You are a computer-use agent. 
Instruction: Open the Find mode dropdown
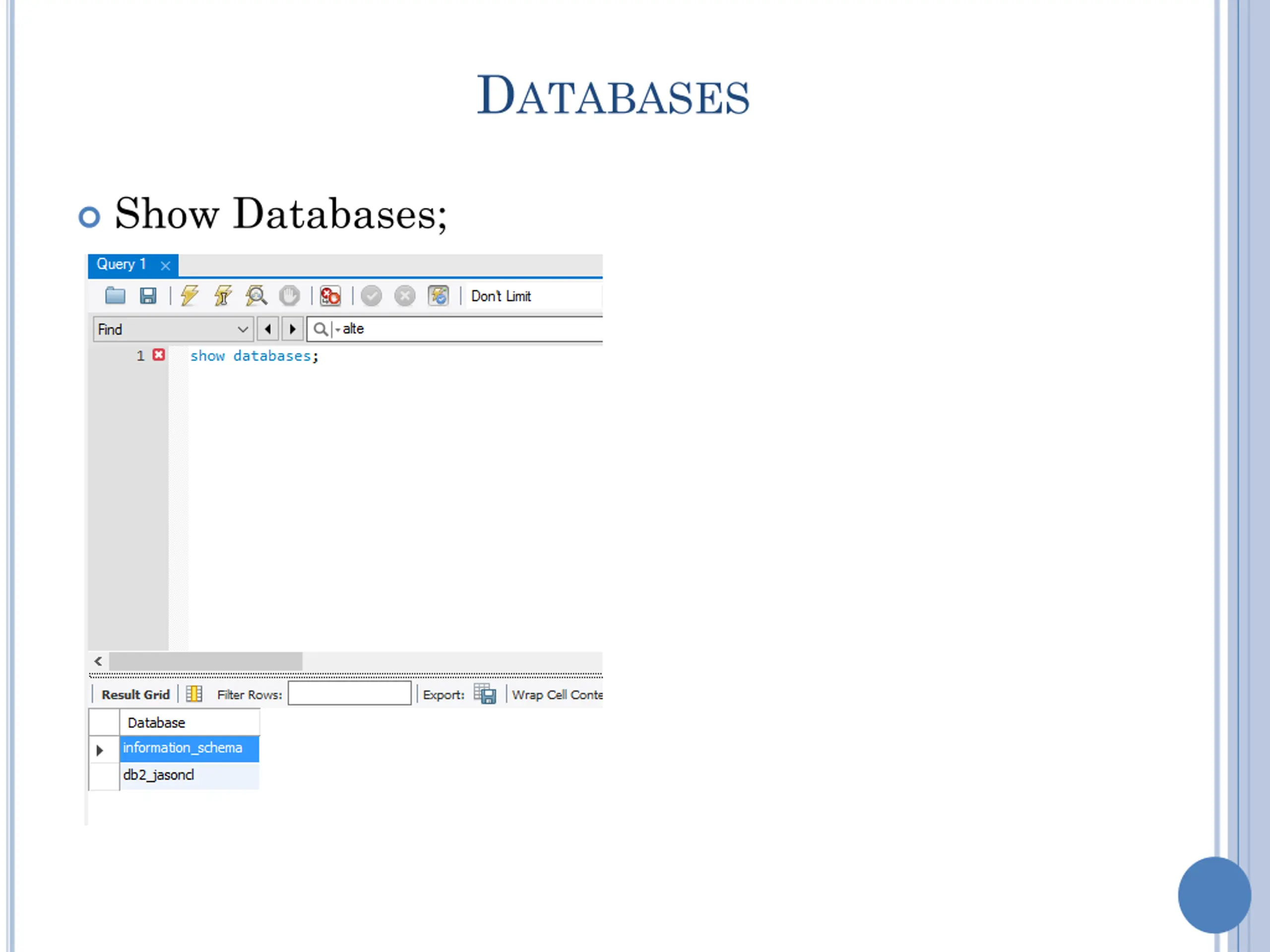click(173, 329)
